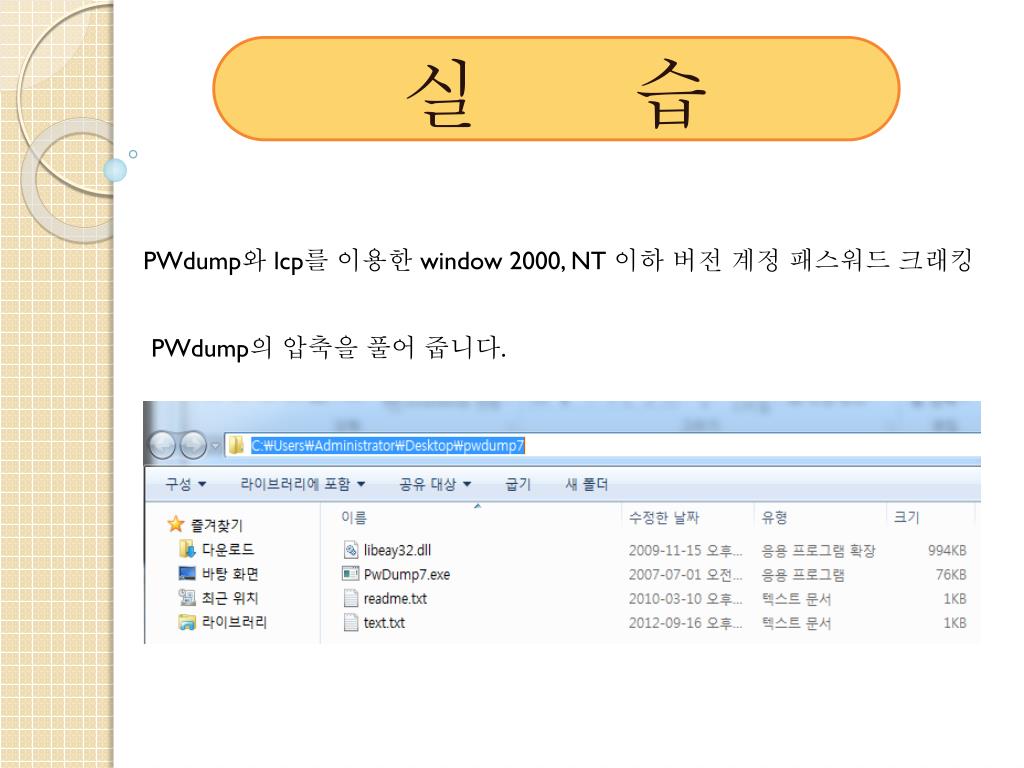Click the PwDump7.exe program icon
This screenshot has height=768, width=1024.
pos(351,574)
